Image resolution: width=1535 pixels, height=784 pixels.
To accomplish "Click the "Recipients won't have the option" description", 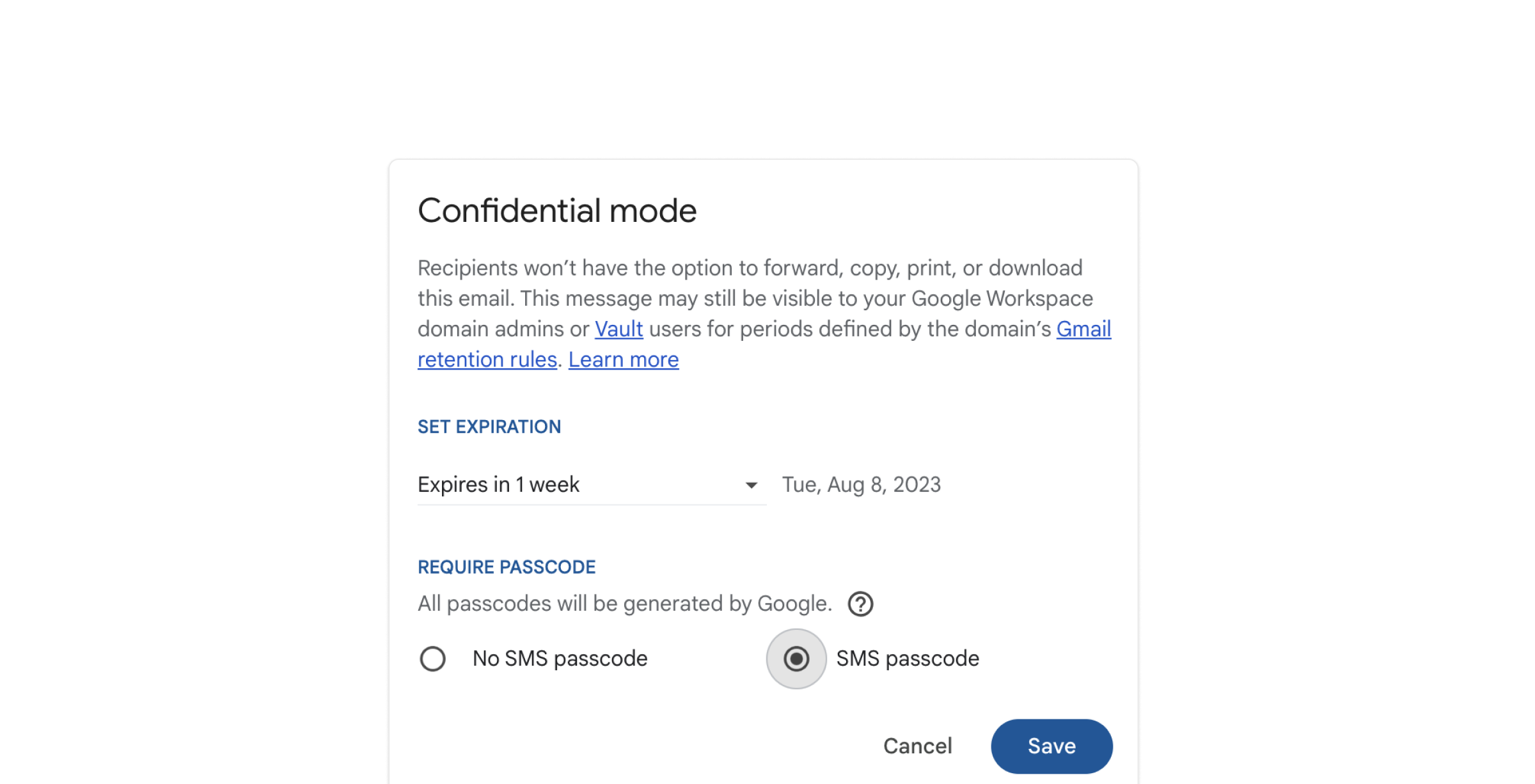I will [764, 313].
